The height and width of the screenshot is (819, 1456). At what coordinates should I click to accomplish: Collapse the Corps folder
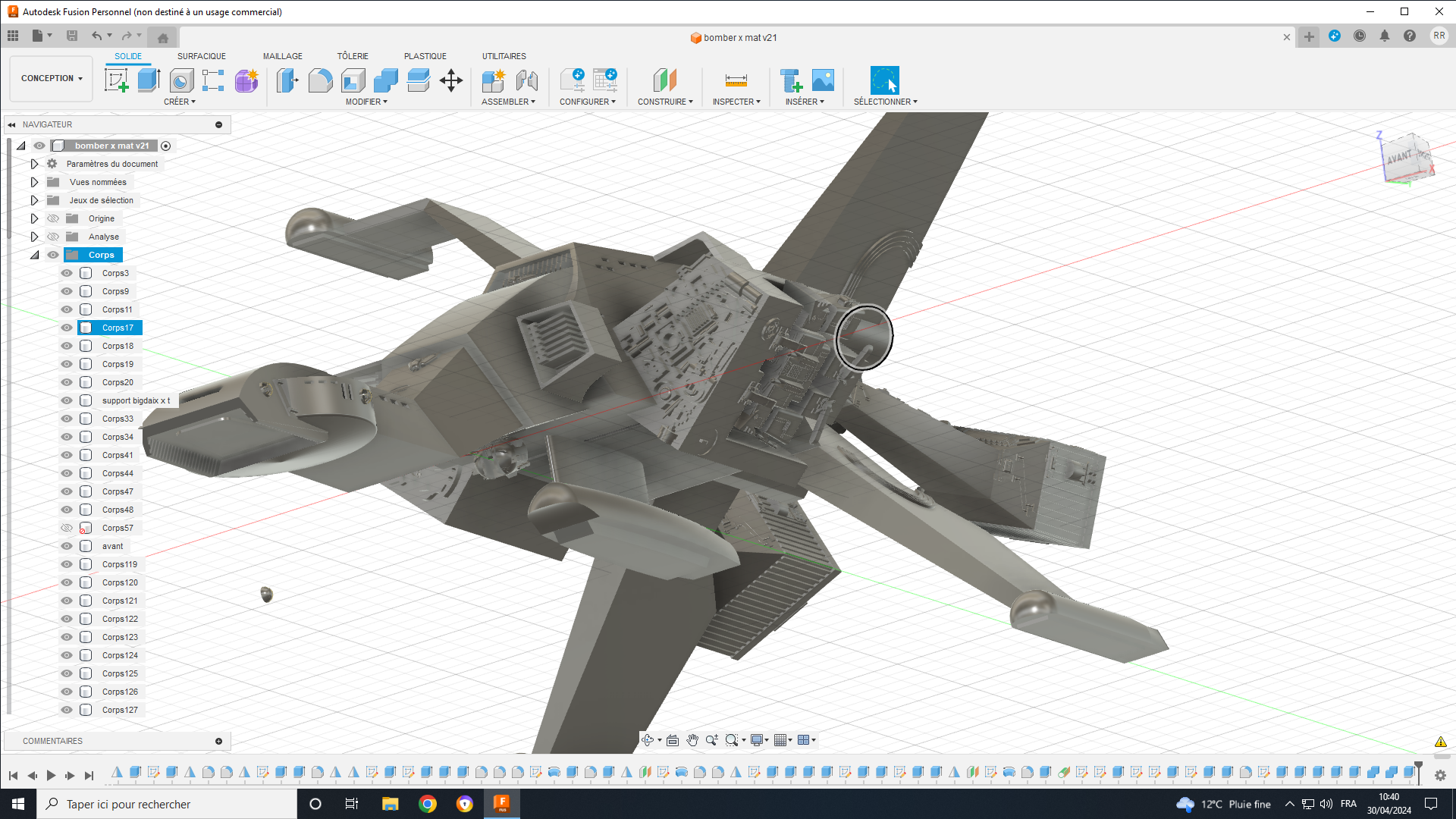coord(34,255)
